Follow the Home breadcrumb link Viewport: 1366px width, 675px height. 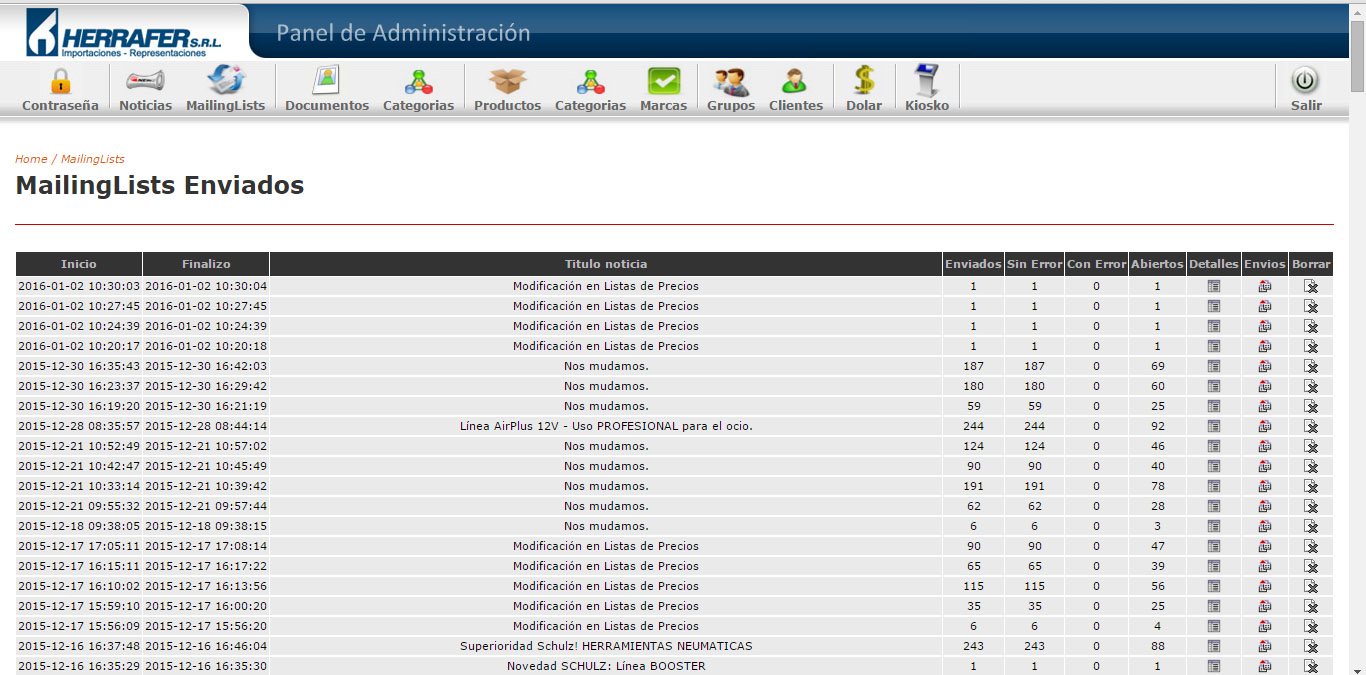31,159
